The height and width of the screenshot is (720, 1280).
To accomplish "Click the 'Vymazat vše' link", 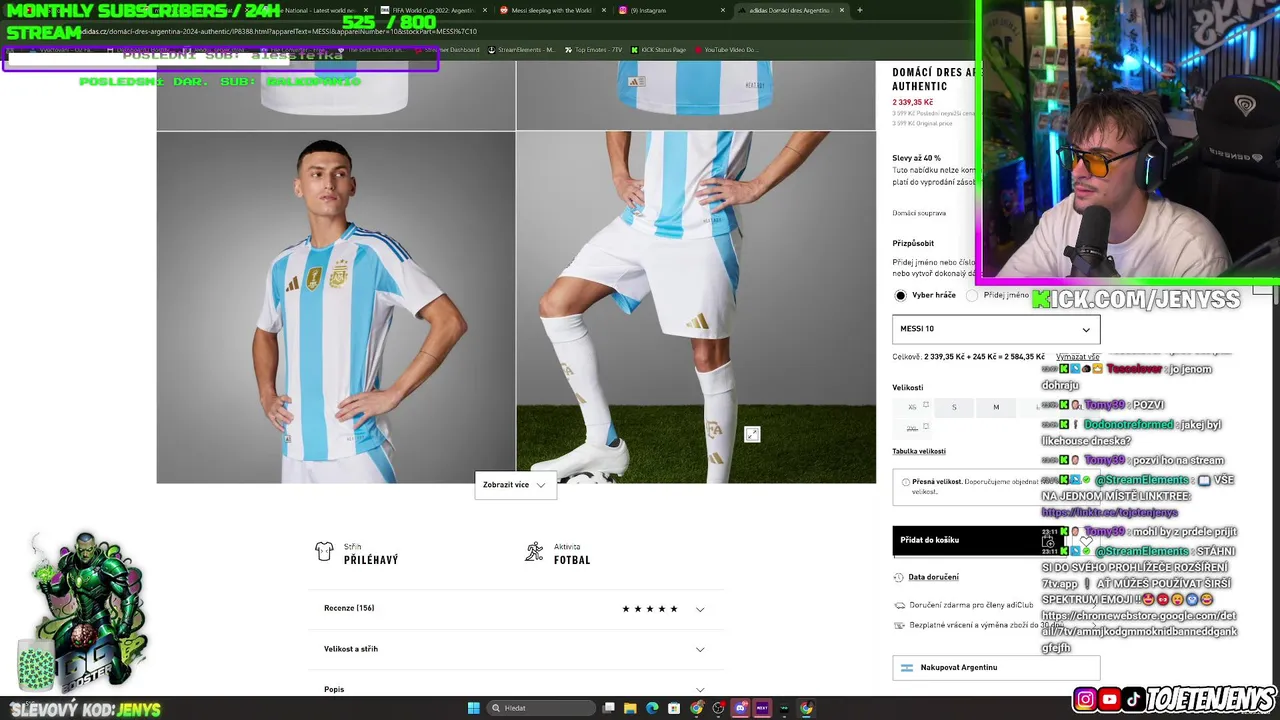I will [x=1077, y=357].
